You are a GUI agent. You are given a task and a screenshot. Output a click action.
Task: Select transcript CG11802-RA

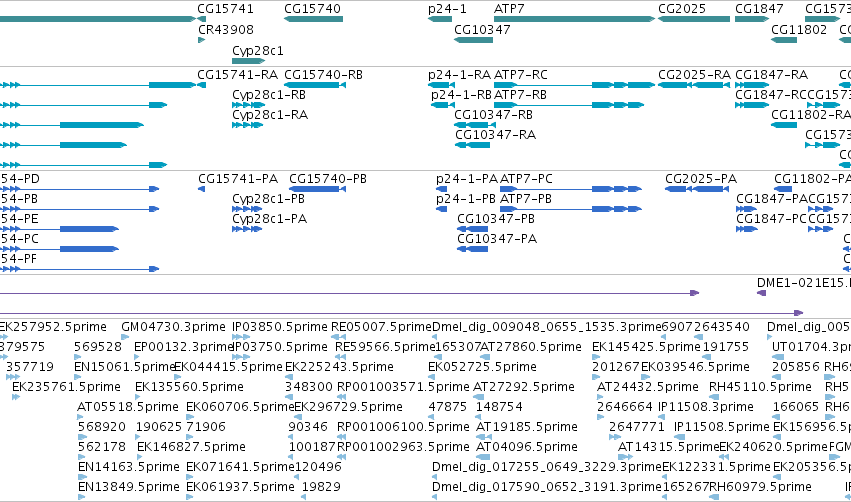pyautogui.click(x=811, y=115)
